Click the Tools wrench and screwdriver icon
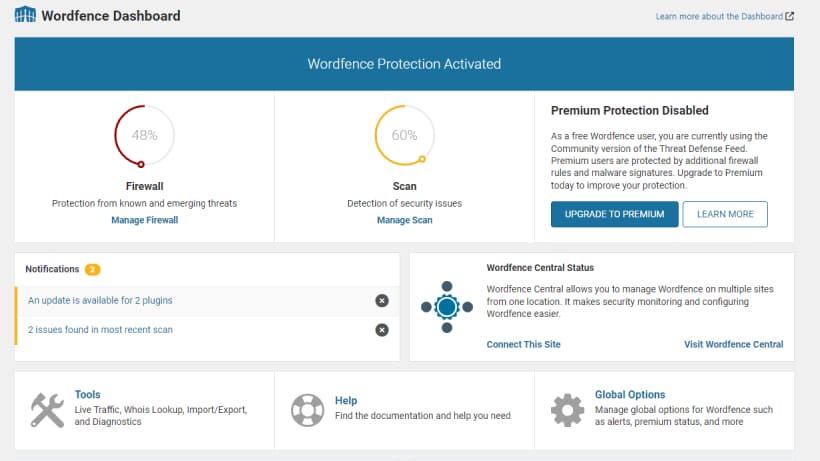The image size is (820, 461). [x=47, y=410]
